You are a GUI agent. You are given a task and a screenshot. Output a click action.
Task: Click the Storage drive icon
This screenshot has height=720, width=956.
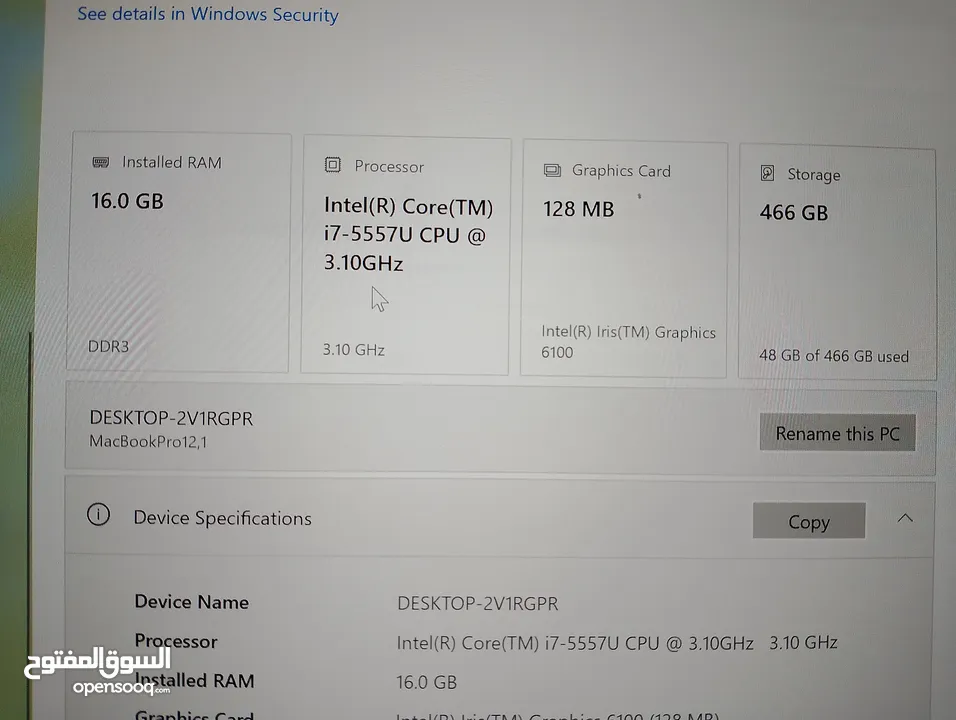(x=768, y=173)
